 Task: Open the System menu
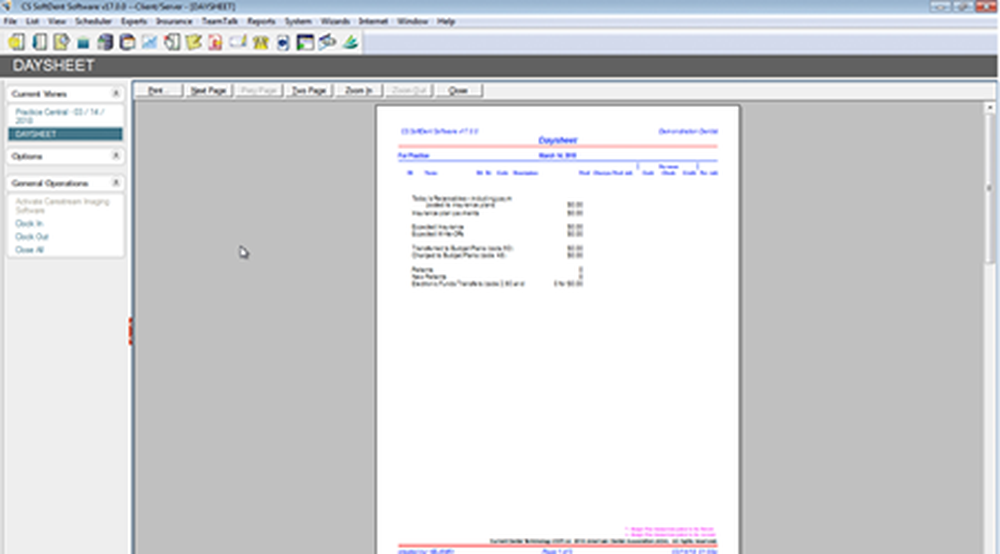coord(298,21)
